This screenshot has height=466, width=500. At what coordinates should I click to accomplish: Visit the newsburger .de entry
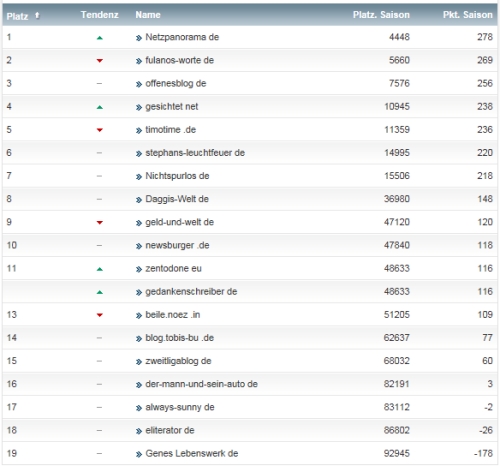(177, 245)
